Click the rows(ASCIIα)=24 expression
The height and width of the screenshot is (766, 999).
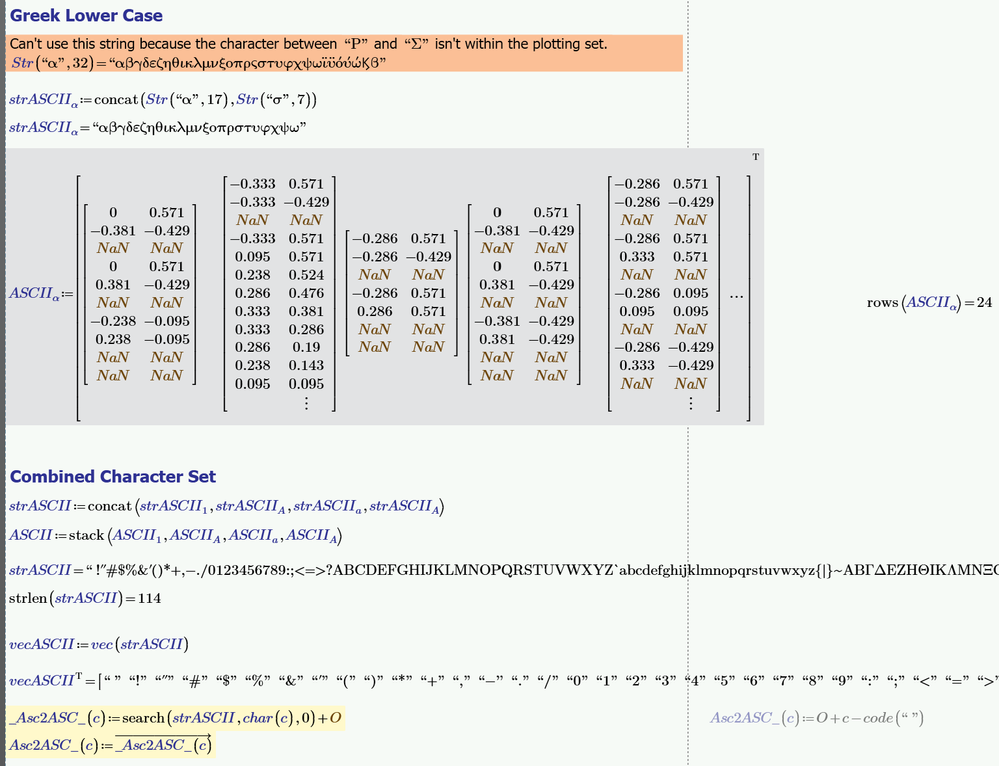[930, 303]
